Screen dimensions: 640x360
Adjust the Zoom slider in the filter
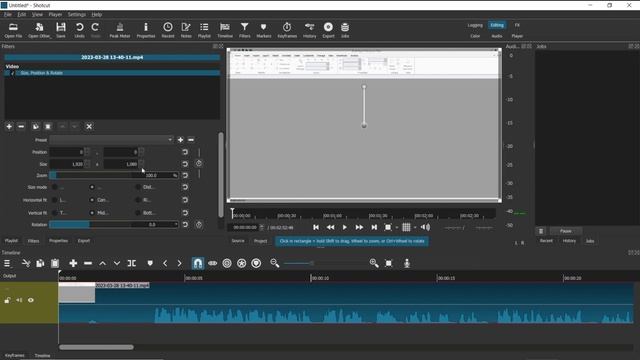113,175
